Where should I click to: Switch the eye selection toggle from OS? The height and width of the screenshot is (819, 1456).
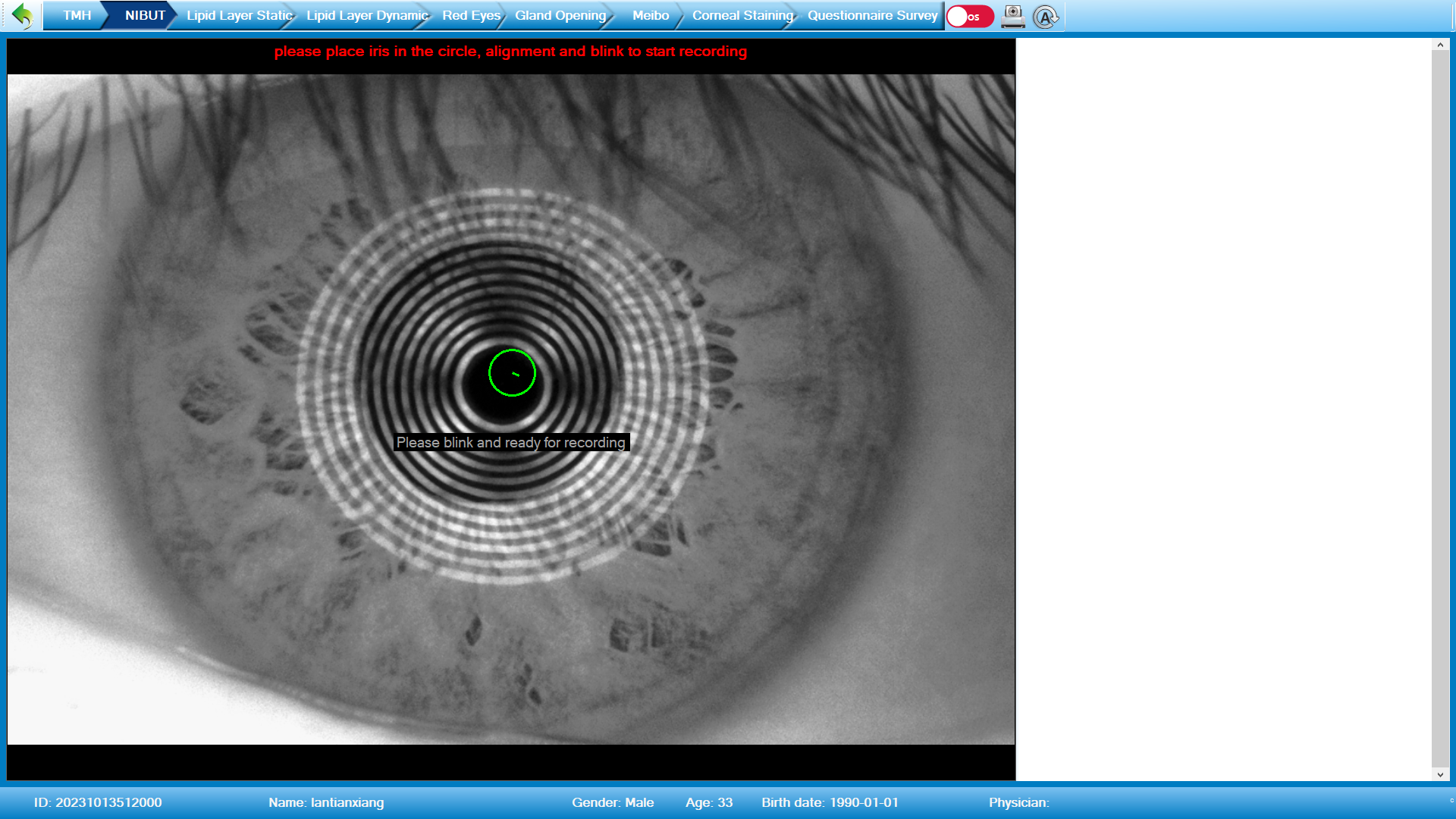tap(969, 16)
